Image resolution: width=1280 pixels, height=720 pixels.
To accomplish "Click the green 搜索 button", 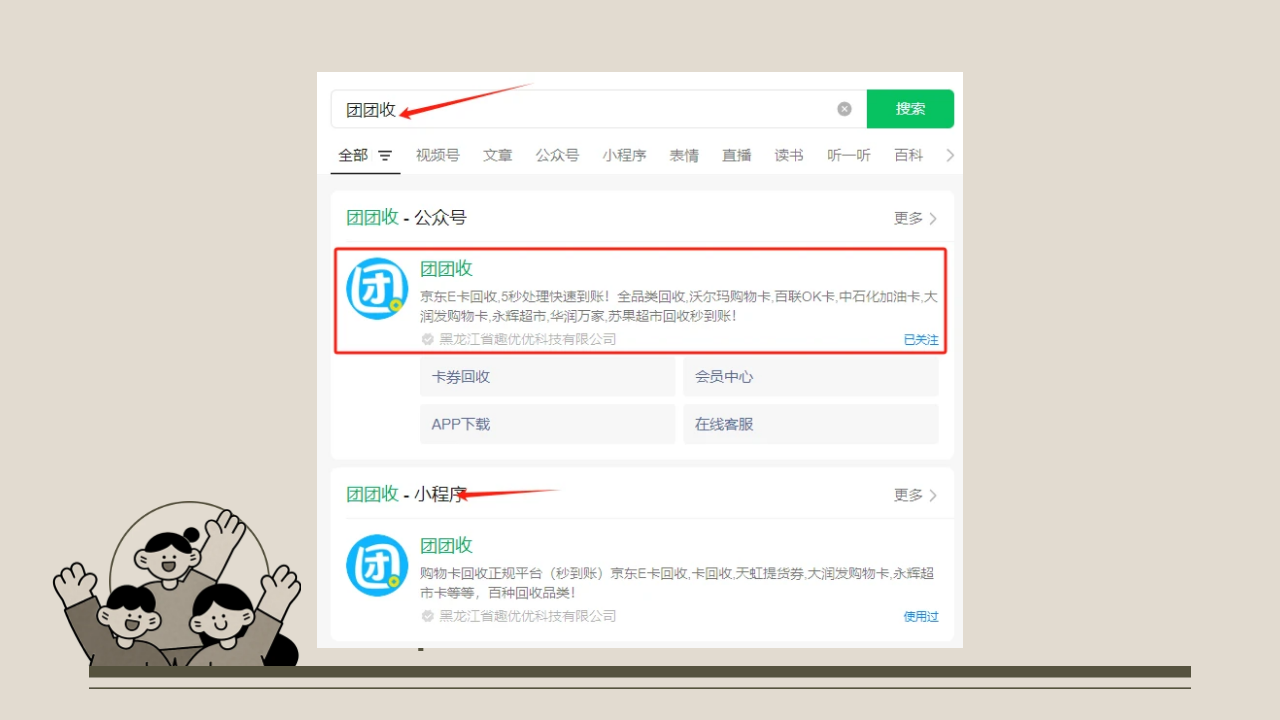I will pyautogui.click(x=910, y=109).
